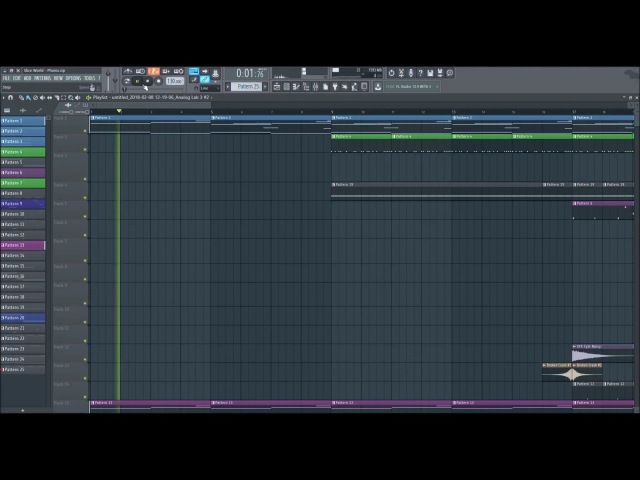Select Pattern 4 in the picker list
This screenshot has height=480, width=640.
coord(23,152)
